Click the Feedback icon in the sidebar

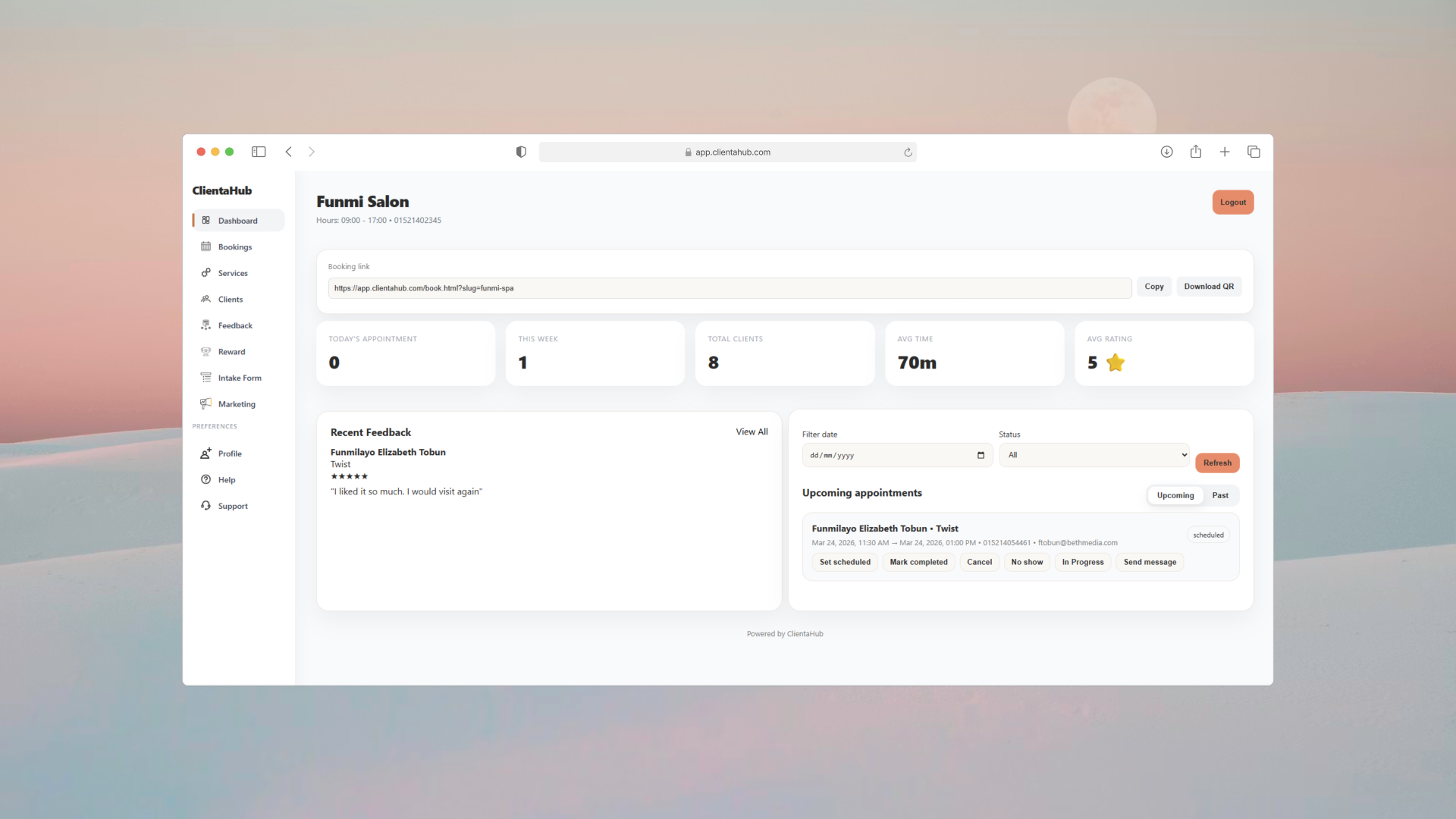206,325
